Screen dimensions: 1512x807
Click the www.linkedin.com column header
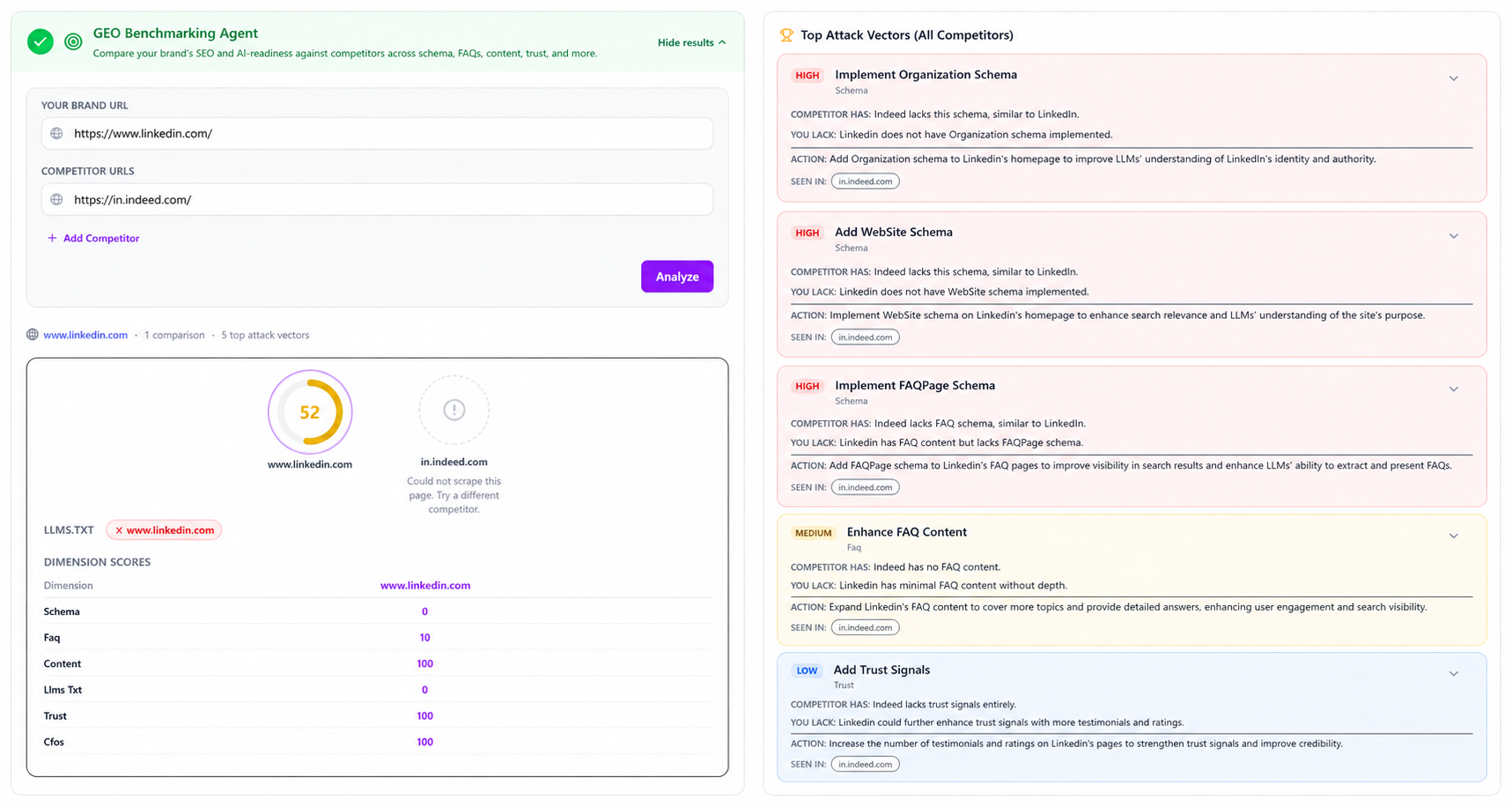click(x=425, y=586)
